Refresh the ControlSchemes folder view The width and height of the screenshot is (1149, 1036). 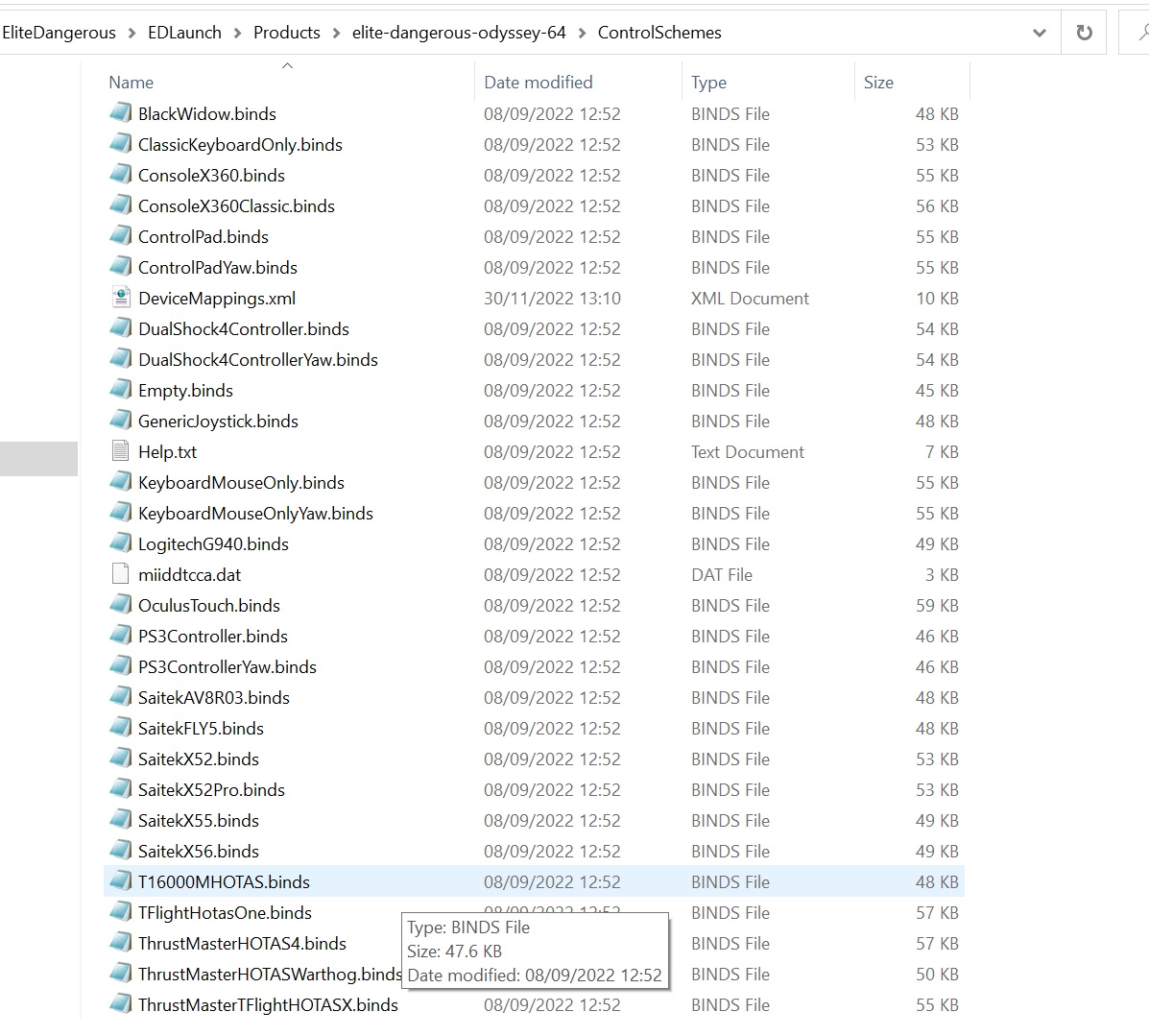pos(1084,33)
